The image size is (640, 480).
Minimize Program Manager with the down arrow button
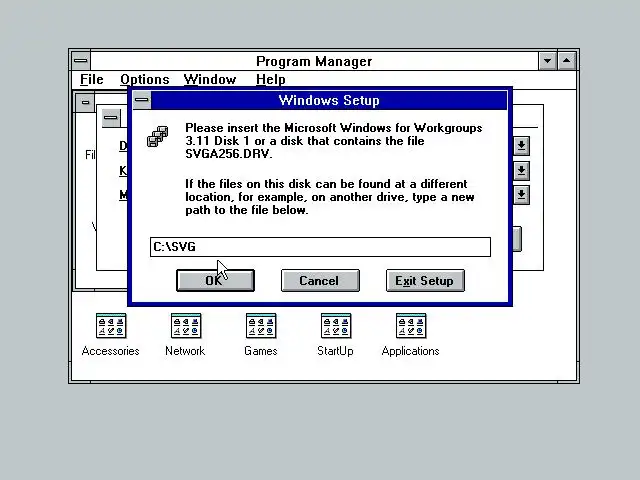click(548, 61)
